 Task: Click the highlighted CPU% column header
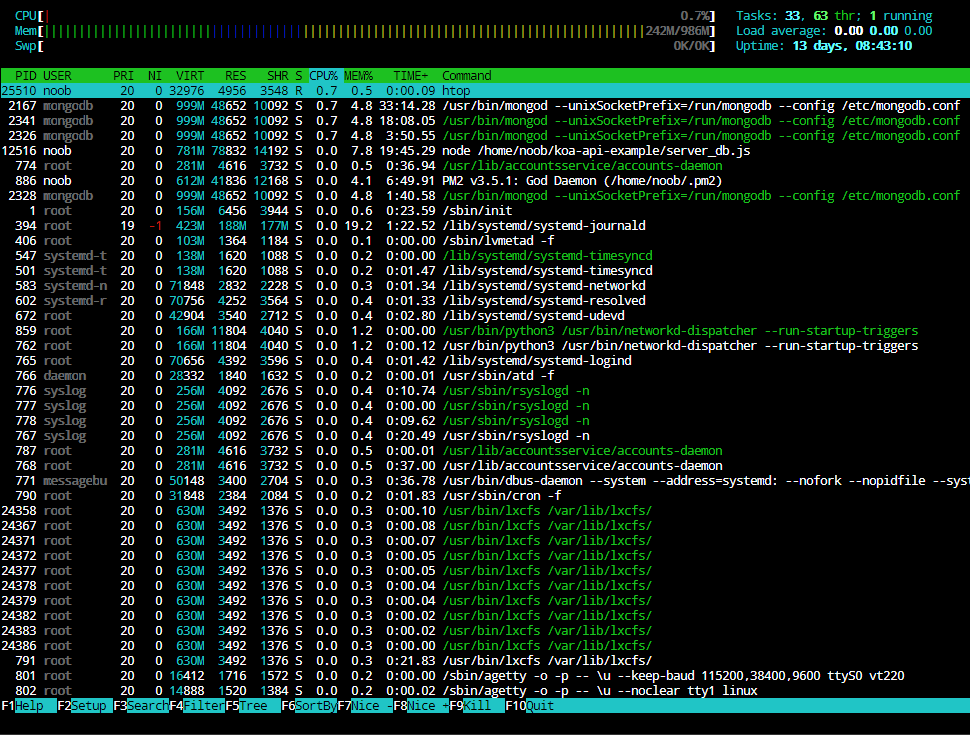coord(324,75)
